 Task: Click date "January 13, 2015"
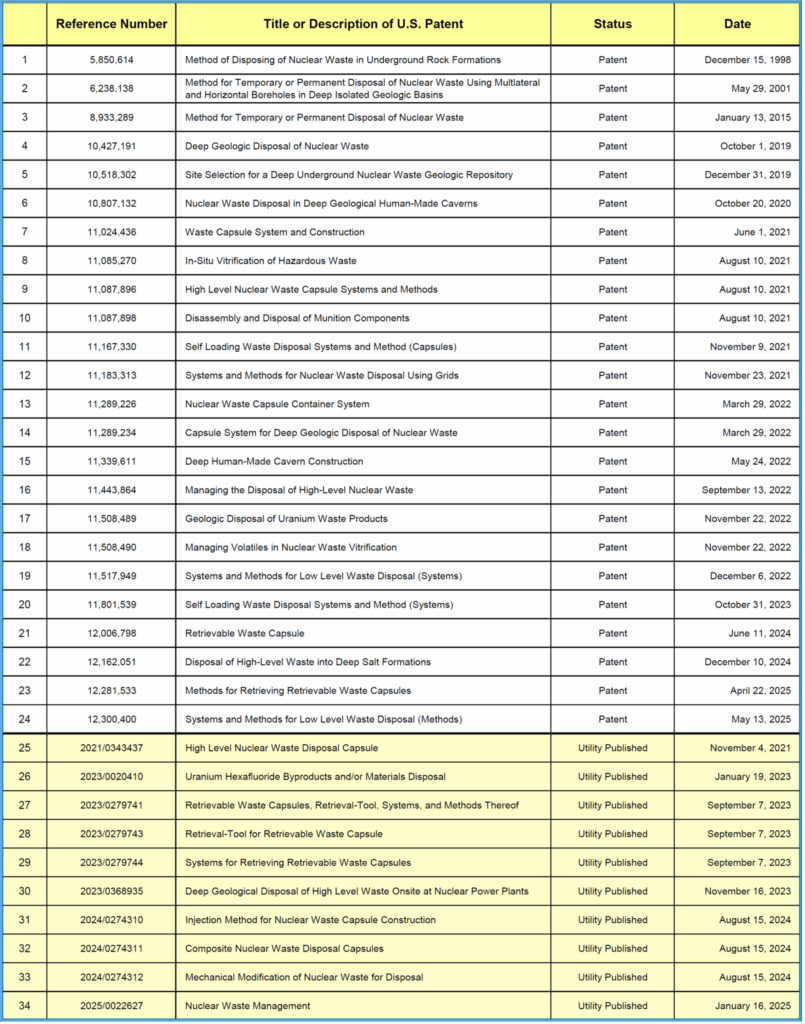click(x=752, y=118)
